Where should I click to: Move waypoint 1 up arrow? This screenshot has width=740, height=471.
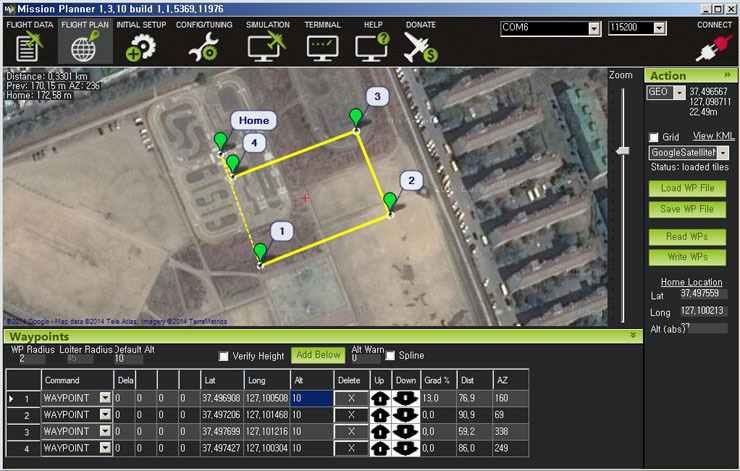point(380,398)
